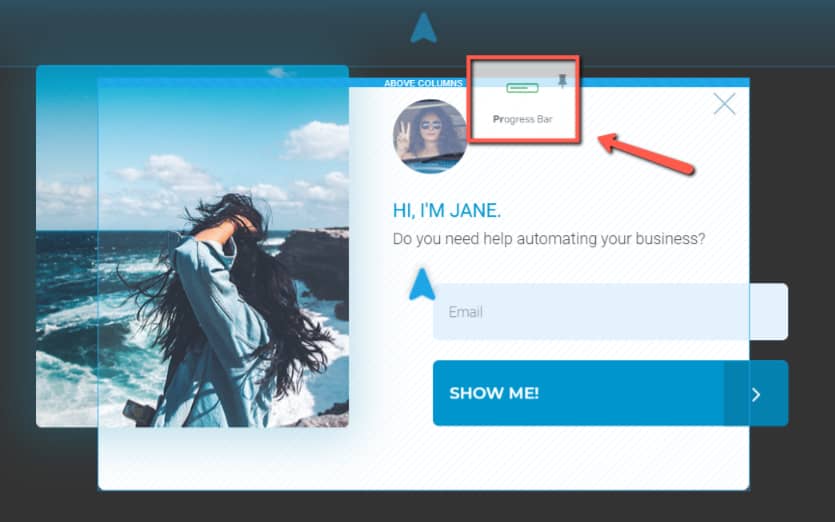Screen dimensions: 835x522
Task: Click the 'Progress Bar' label text
Action: [x=522, y=119]
